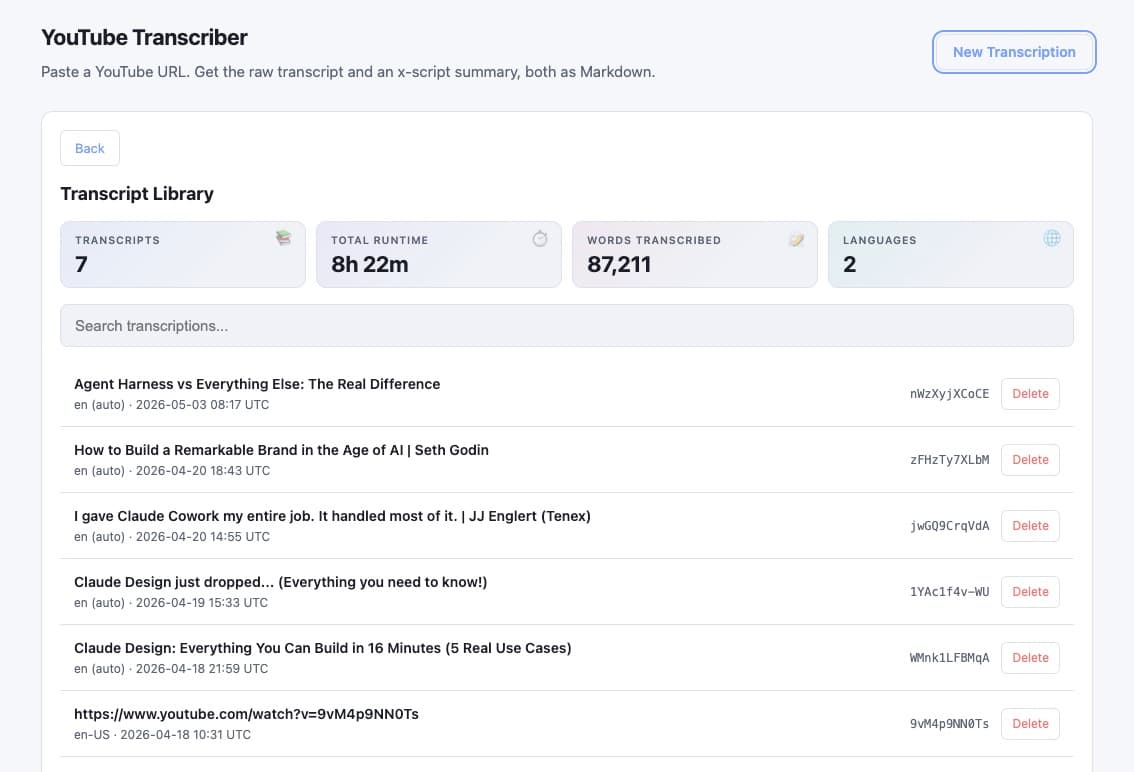
Task: Click the date 2026-04-19 15:33 UTC
Action: point(202,602)
